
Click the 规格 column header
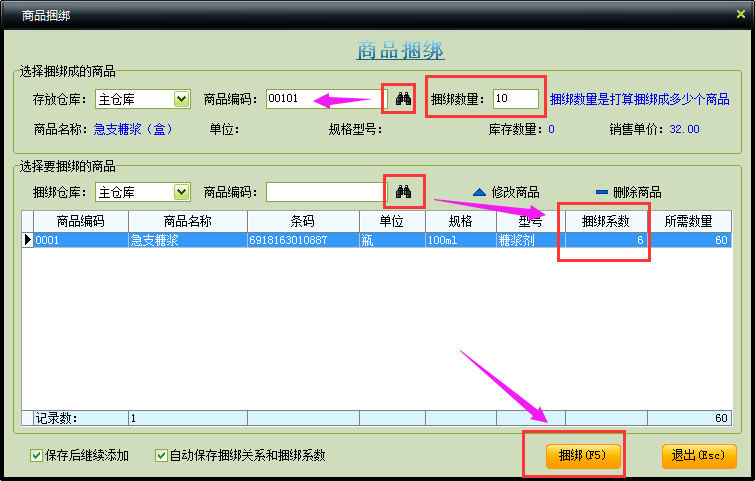(461, 221)
